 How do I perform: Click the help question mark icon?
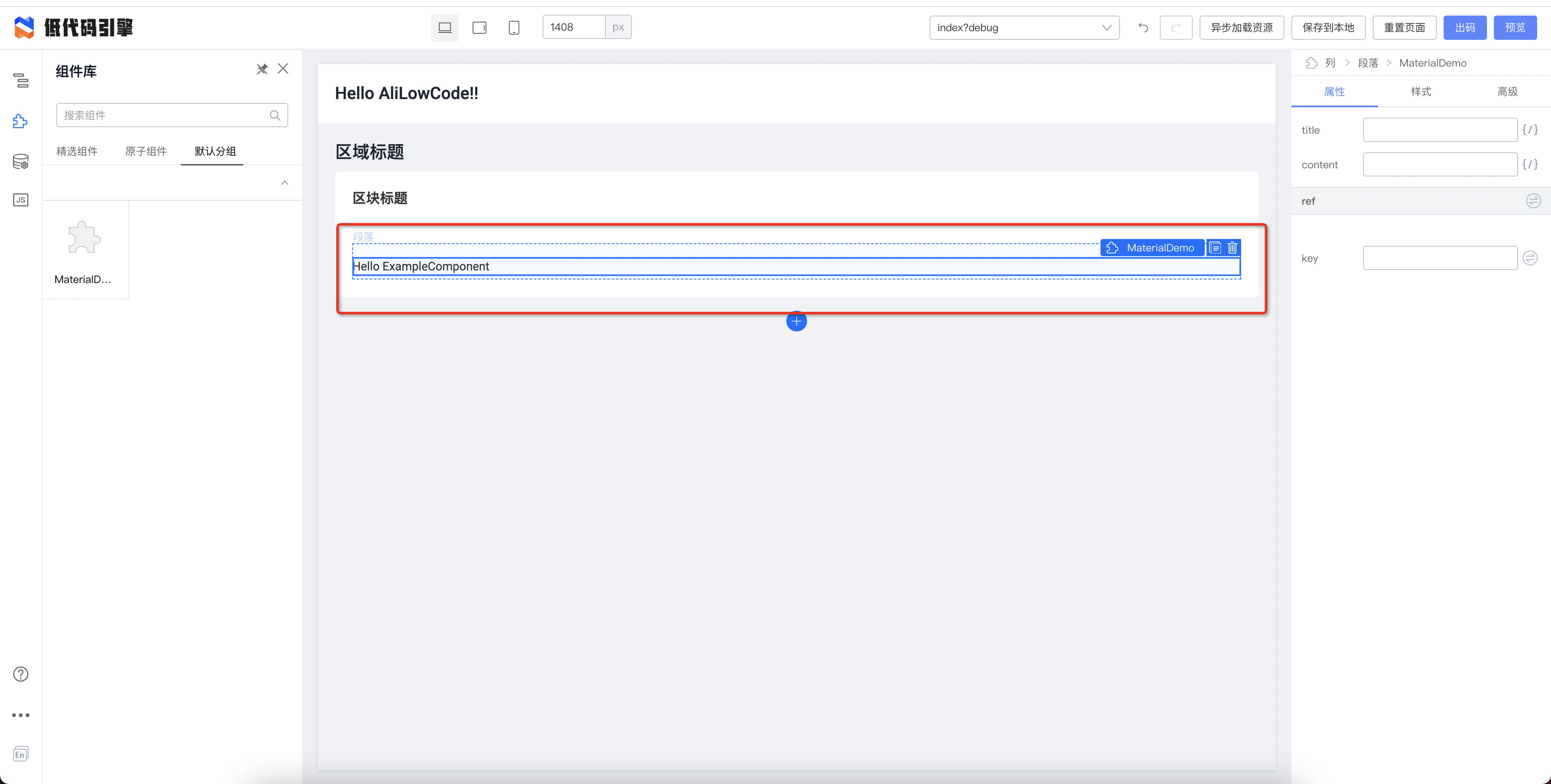tap(20, 674)
